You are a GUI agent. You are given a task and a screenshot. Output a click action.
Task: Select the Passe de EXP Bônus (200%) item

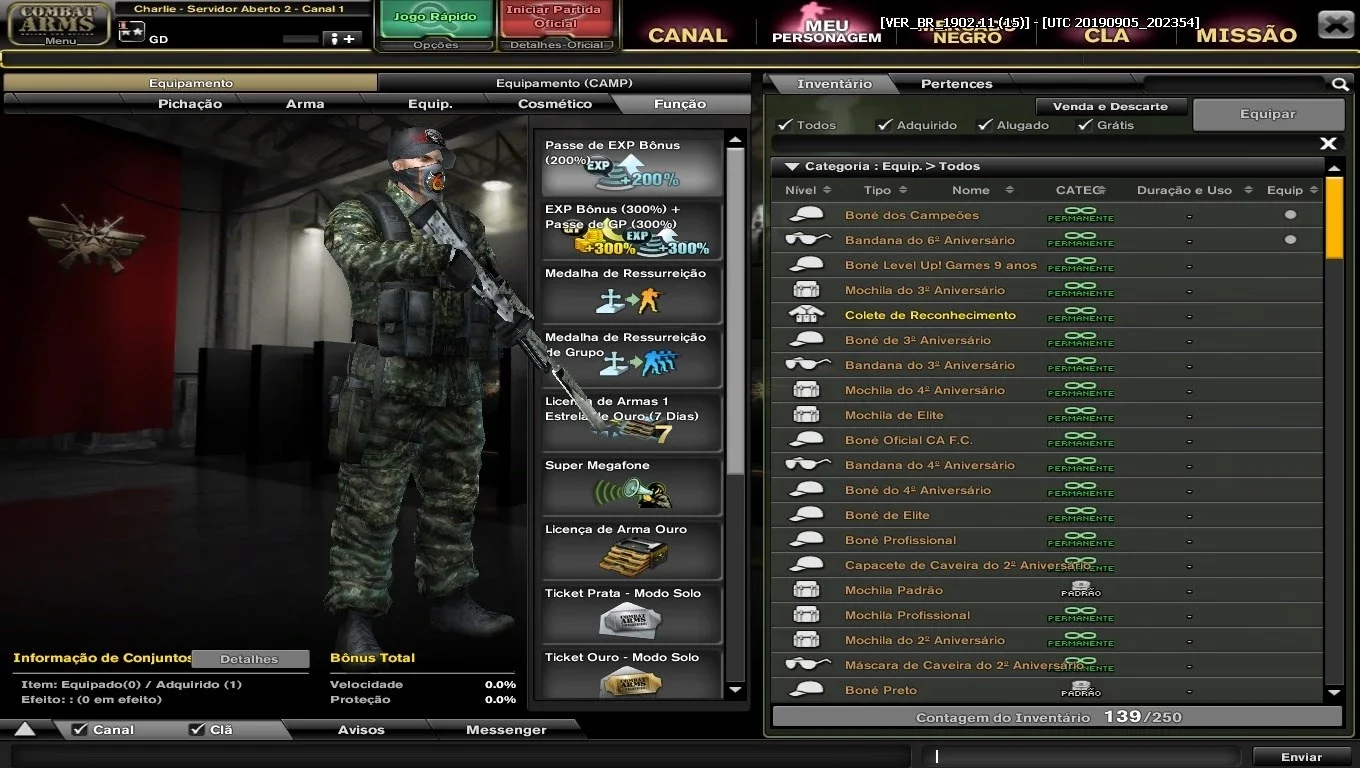[632, 166]
